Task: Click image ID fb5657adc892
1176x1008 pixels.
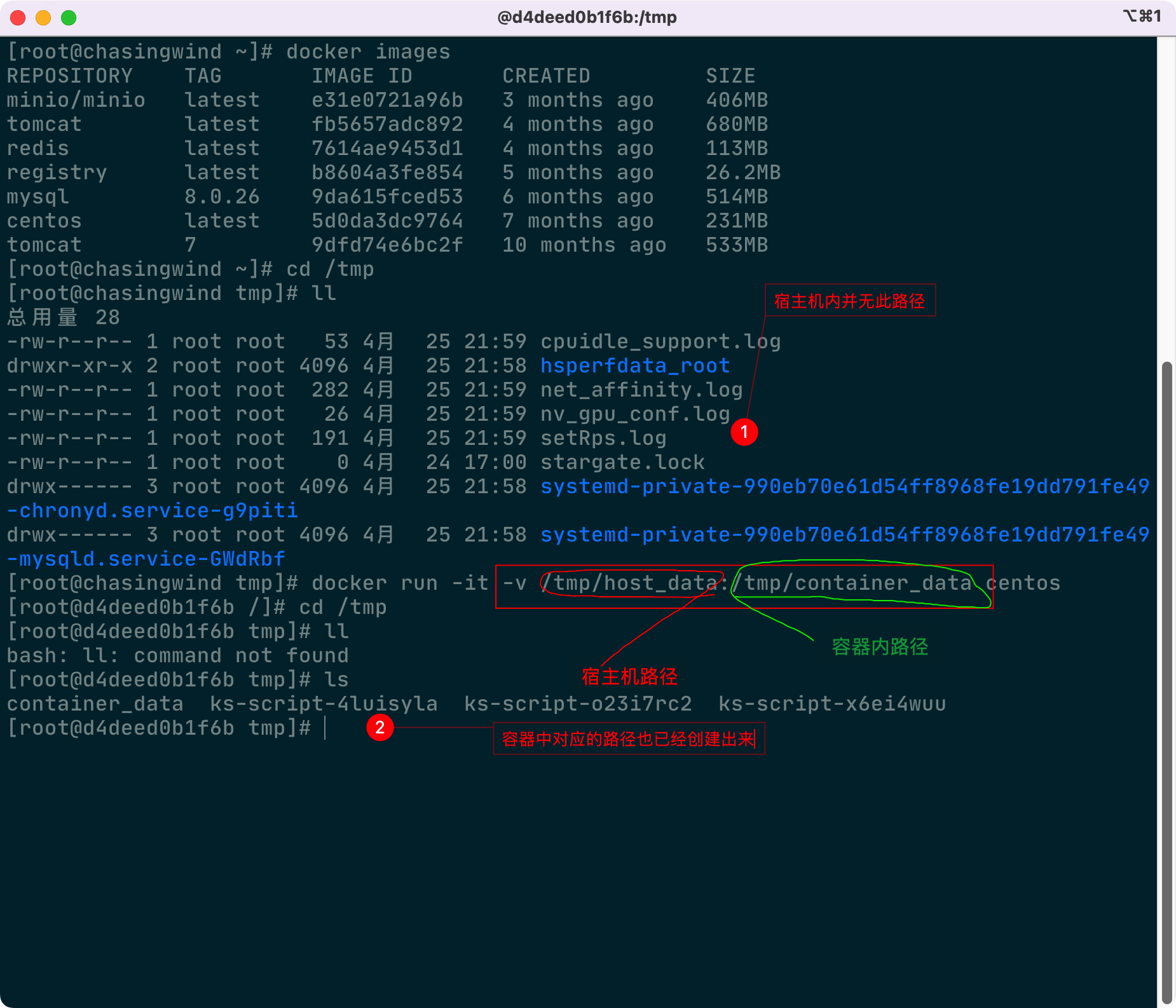Action: point(387,124)
